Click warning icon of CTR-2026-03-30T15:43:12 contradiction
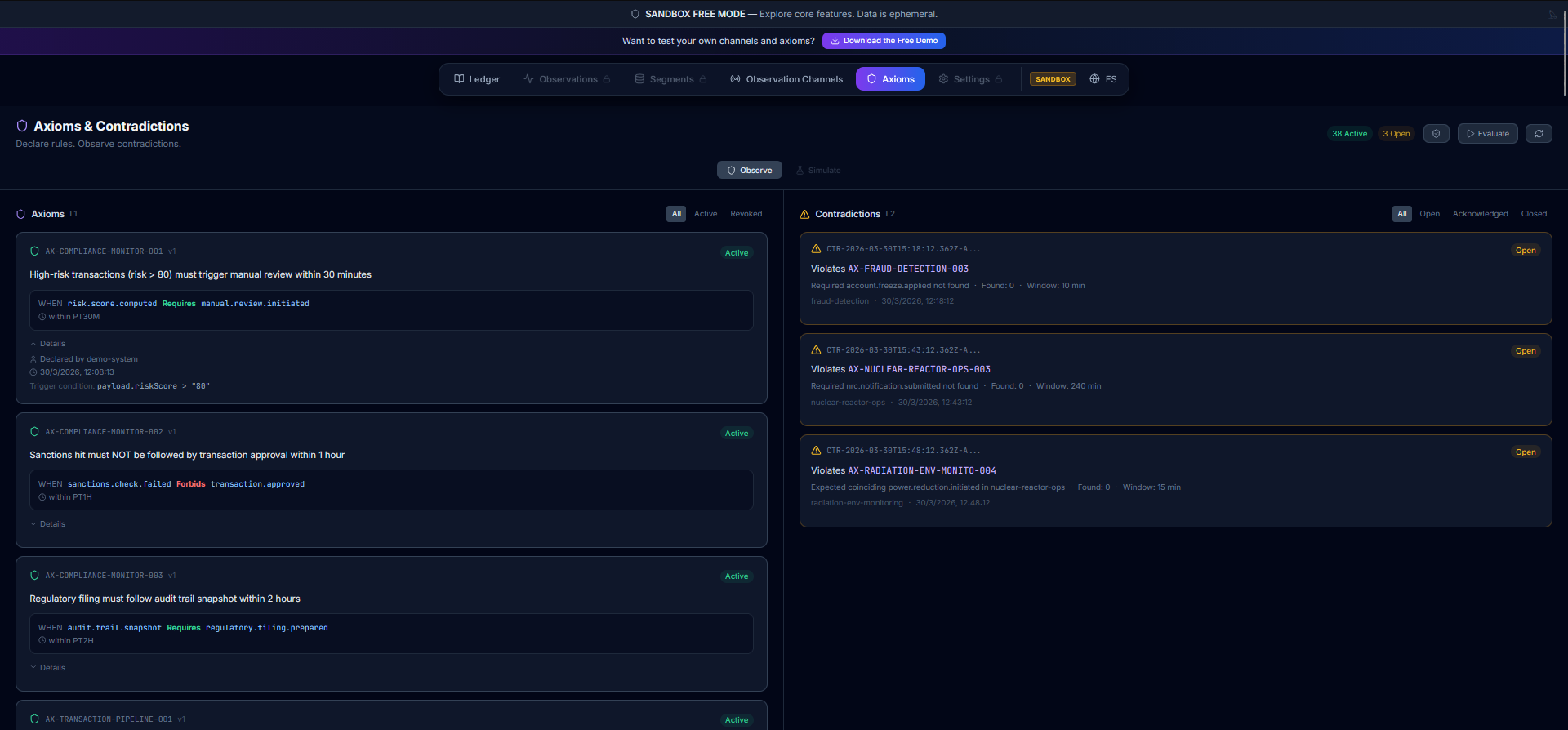Image resolution: width=1568 pixels, height=730 pixels. tap(816, 350)
